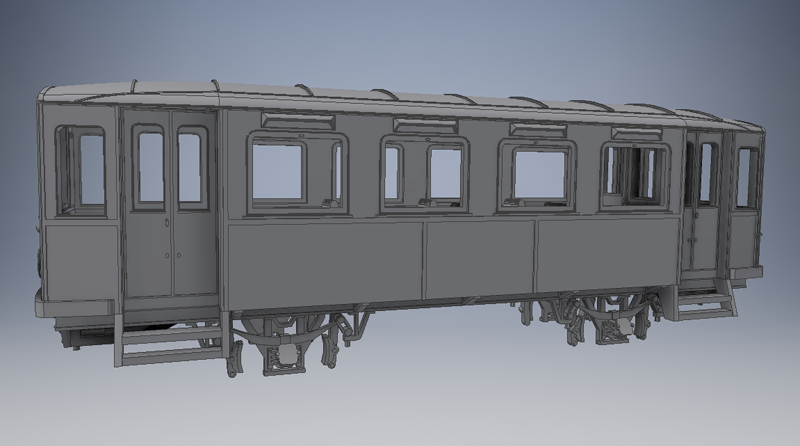Select the middle lower body side panel

[481, 258]
